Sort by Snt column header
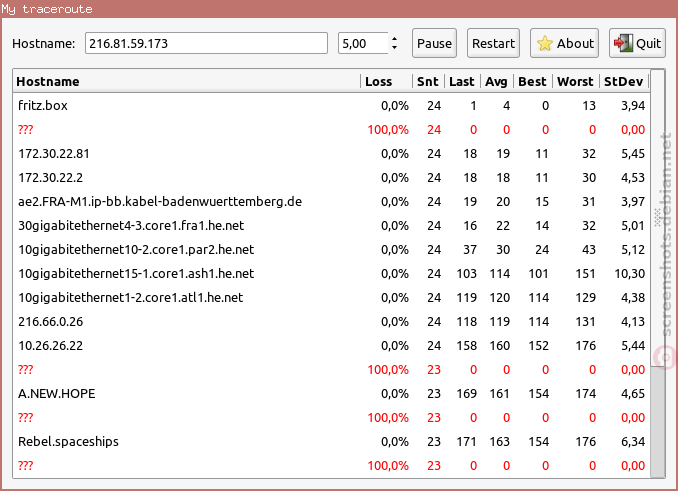 428,81
